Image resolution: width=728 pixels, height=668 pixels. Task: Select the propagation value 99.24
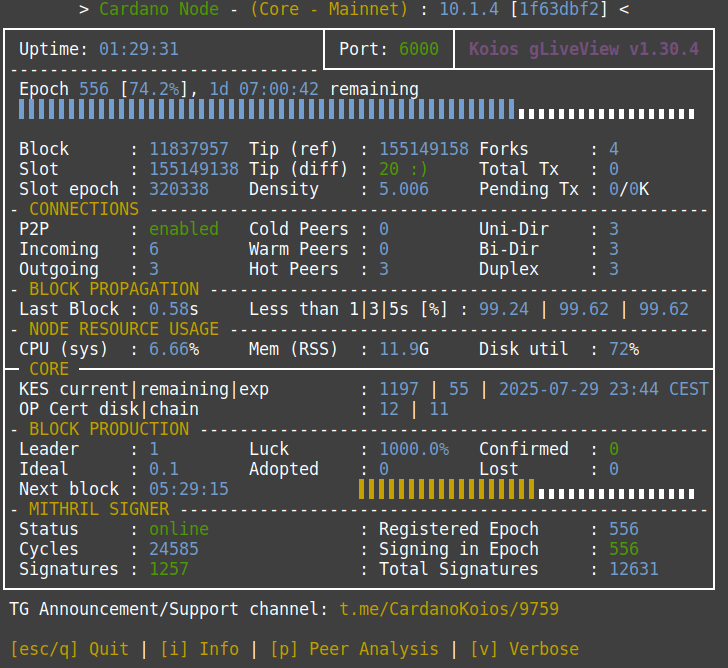tap(504, 309)
